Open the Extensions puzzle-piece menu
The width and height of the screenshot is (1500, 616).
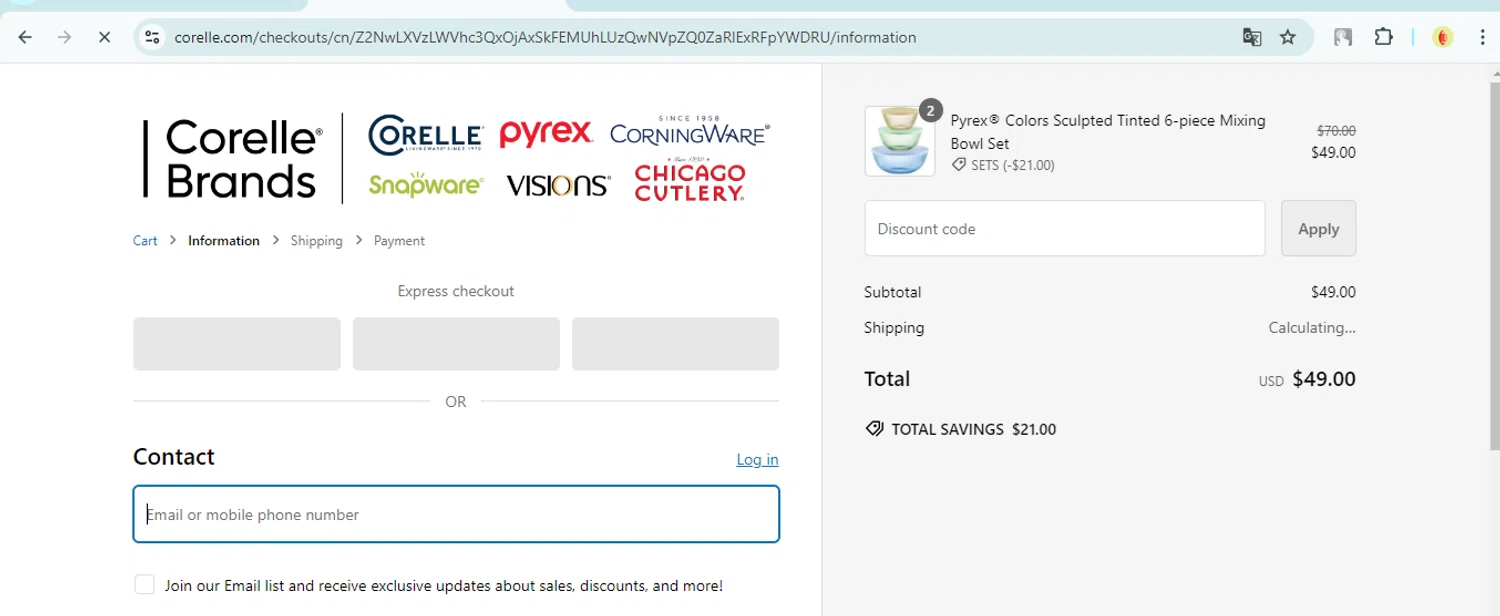pos(1383,37)
